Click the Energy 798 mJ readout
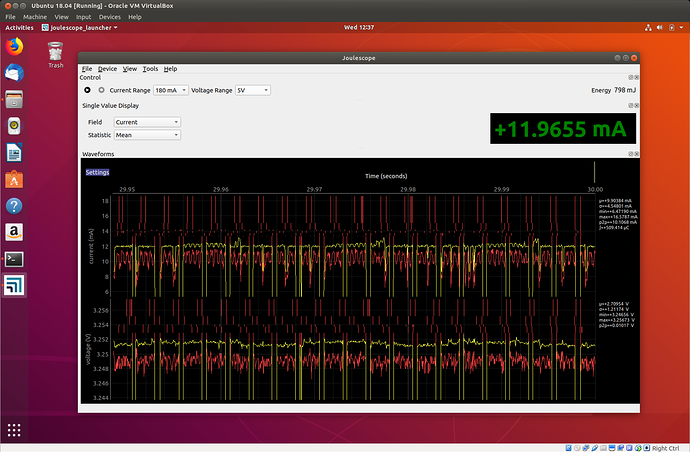The width and height of the screenshot is (690, 452). (613, 90)
